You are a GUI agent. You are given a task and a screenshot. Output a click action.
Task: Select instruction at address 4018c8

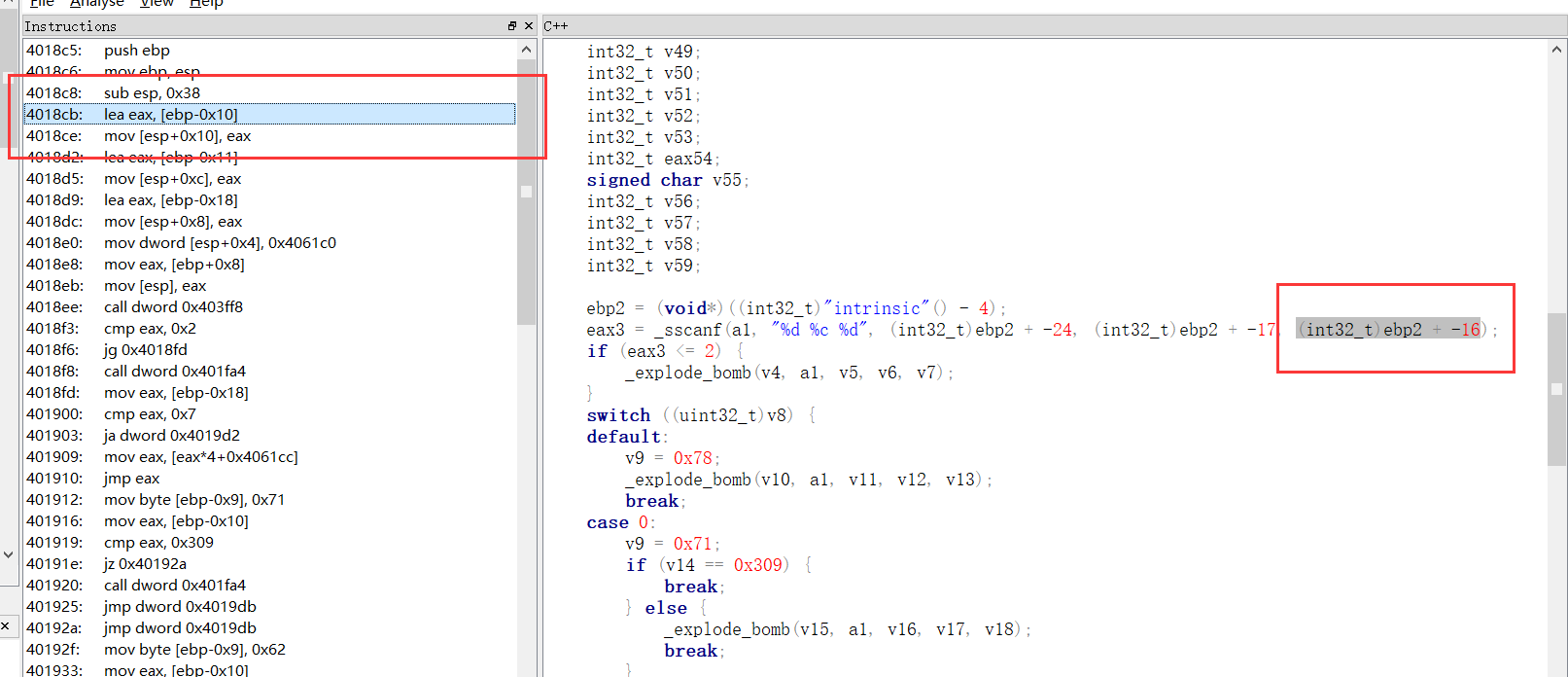click(x=152, y=93)
